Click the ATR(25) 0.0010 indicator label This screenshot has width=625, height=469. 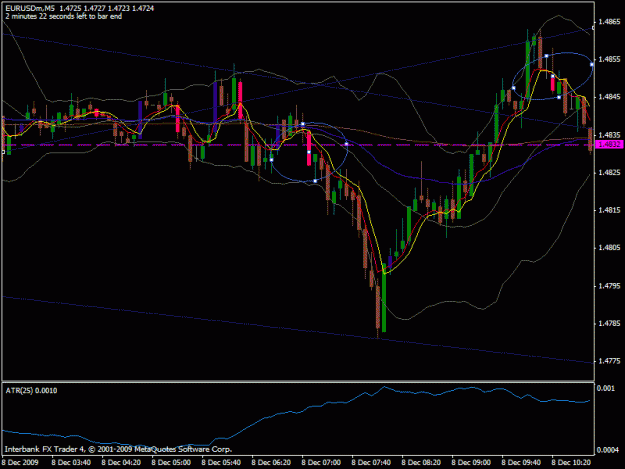pyautogui.click(x=31, y=391)
